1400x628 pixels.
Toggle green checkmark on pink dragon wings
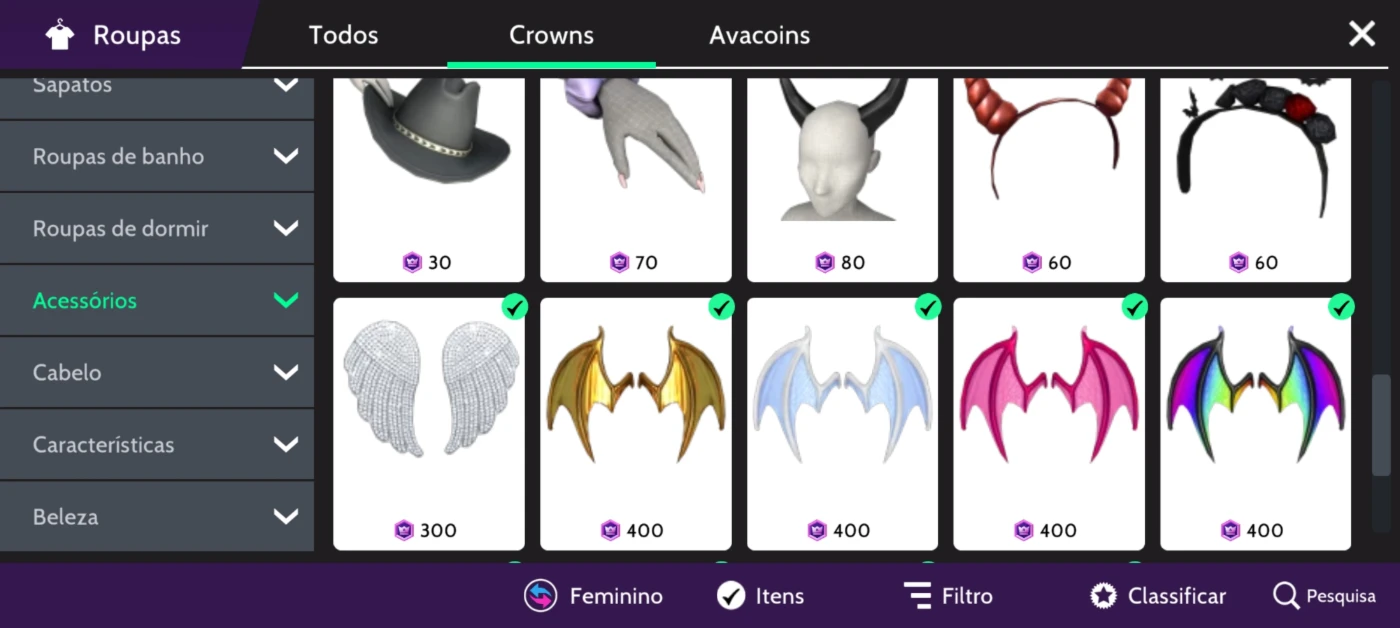(1135, 307)
